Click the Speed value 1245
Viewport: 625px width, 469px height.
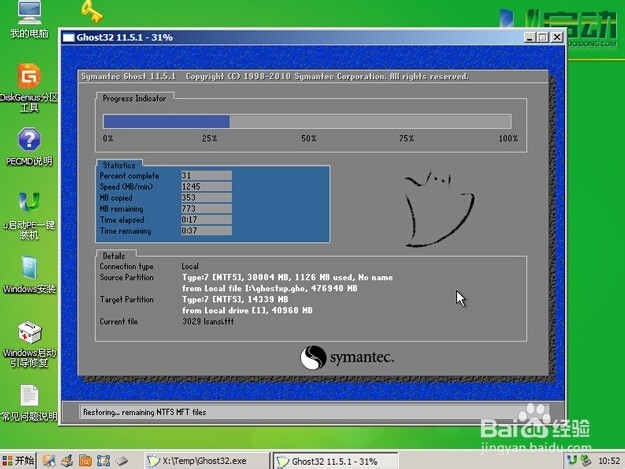(206, 186)
